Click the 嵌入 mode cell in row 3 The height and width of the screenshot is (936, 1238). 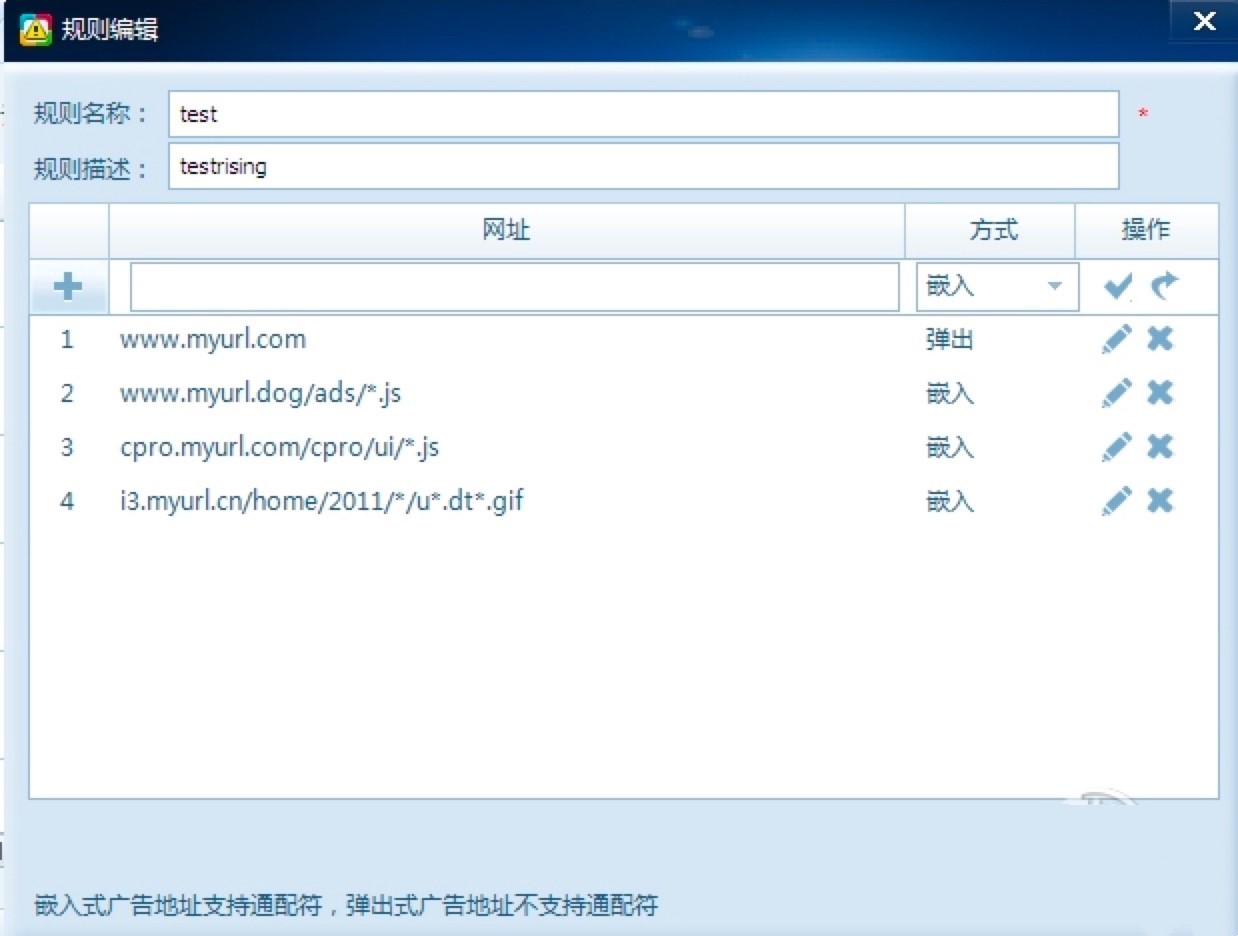point(950,448)
